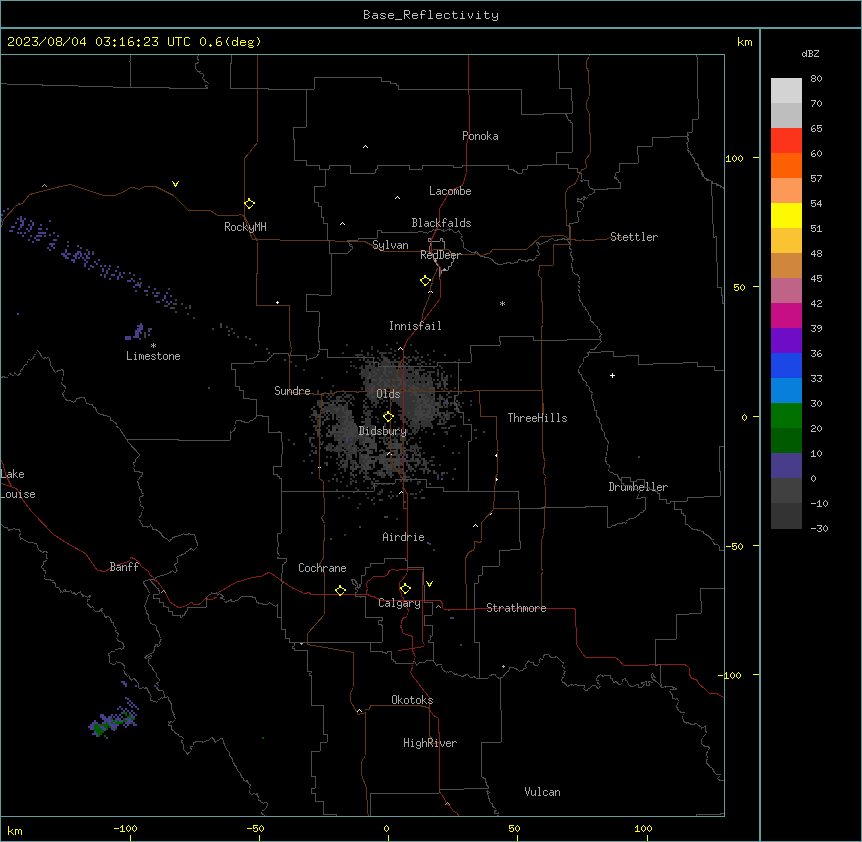Select the purple 39 dBZ legend swatch

(x=786, y=340)
